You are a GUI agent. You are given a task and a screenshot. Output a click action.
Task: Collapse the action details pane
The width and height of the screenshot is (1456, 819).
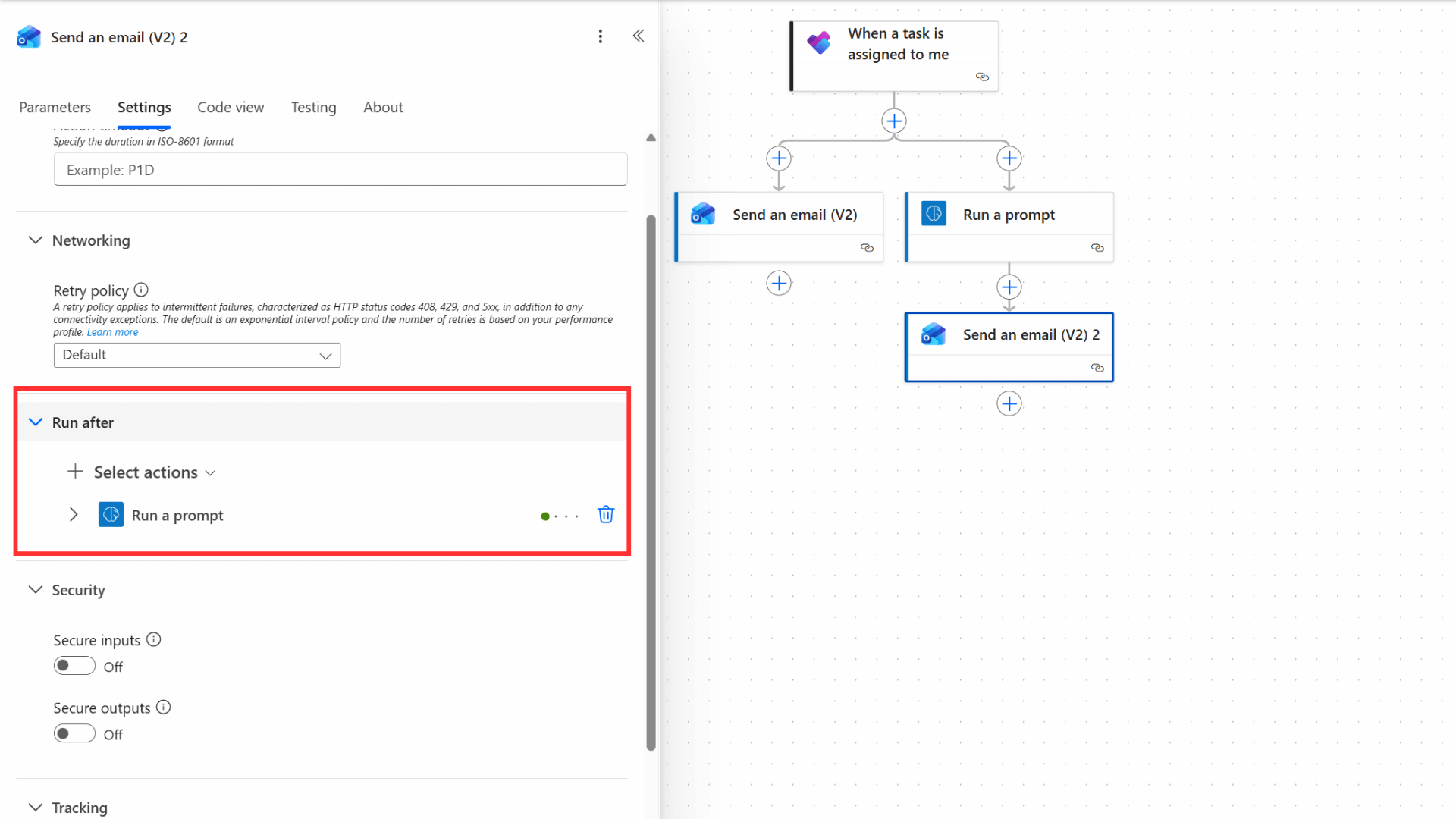[639, 36]
